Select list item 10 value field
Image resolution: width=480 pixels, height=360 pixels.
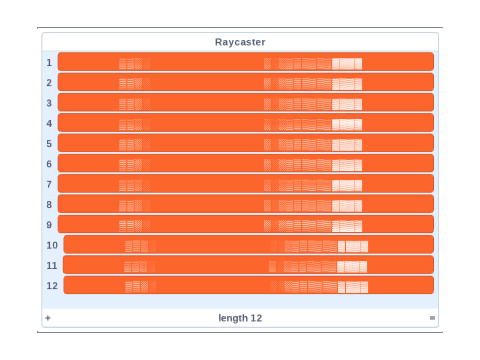click(249, 245)
